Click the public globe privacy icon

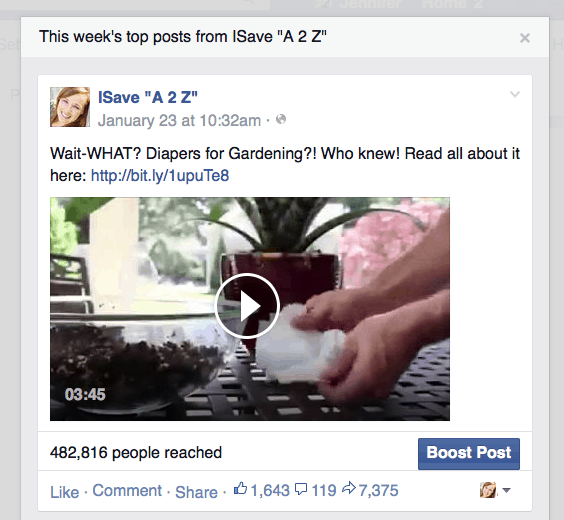click(281, 119)
